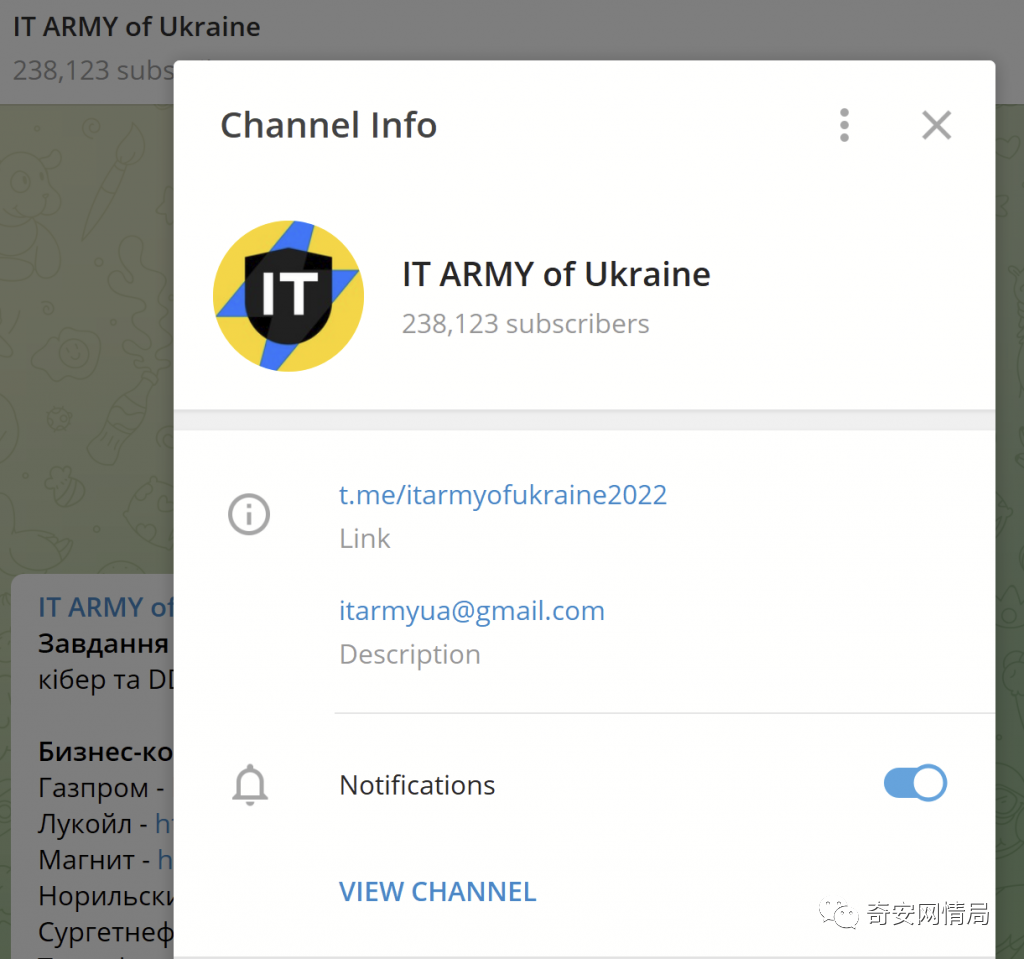Click the blue sender name in background message
The width and height of the screenshot is (1024, 959).
tap(105, 607)
